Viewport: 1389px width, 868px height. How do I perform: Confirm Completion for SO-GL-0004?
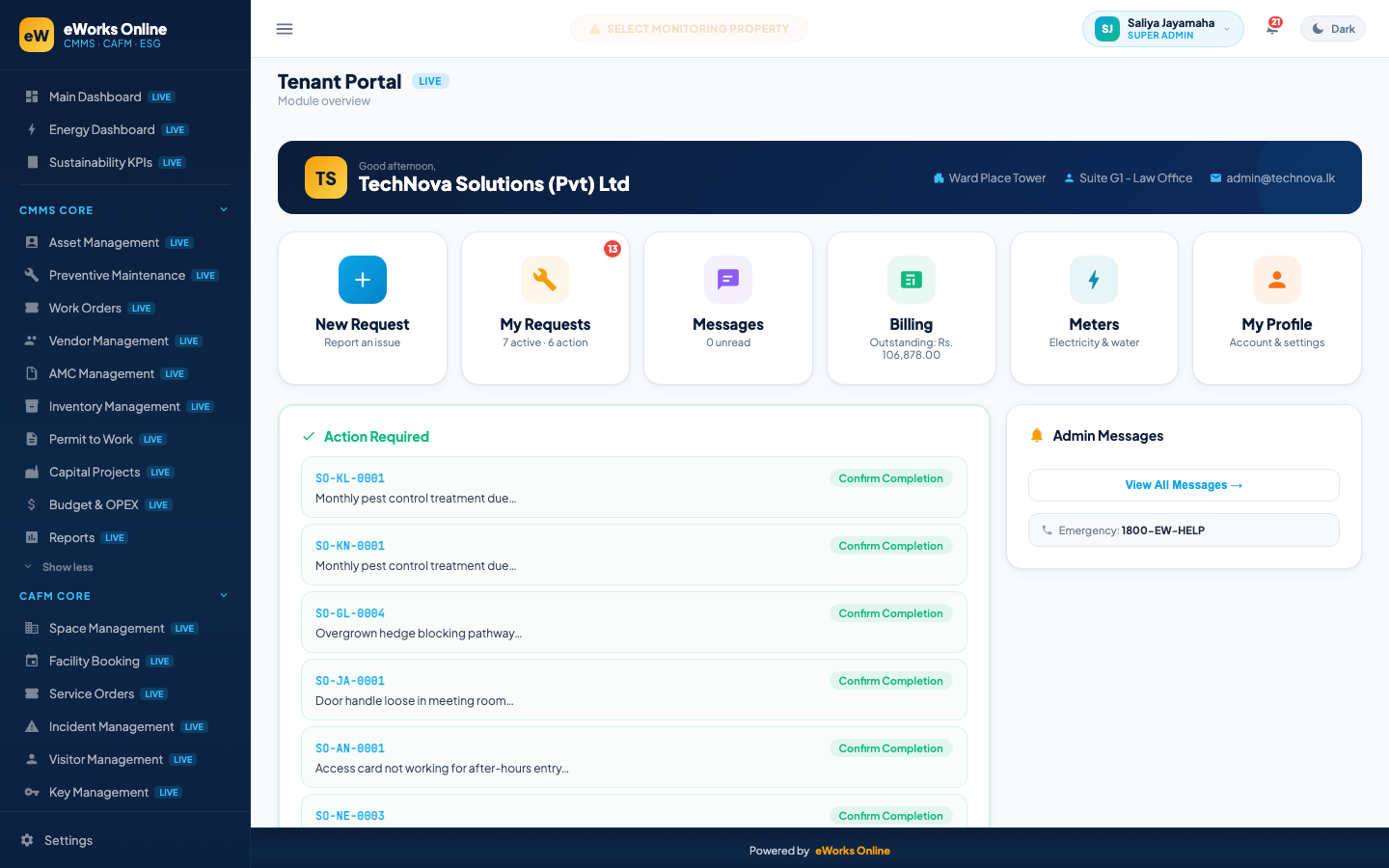890,613
